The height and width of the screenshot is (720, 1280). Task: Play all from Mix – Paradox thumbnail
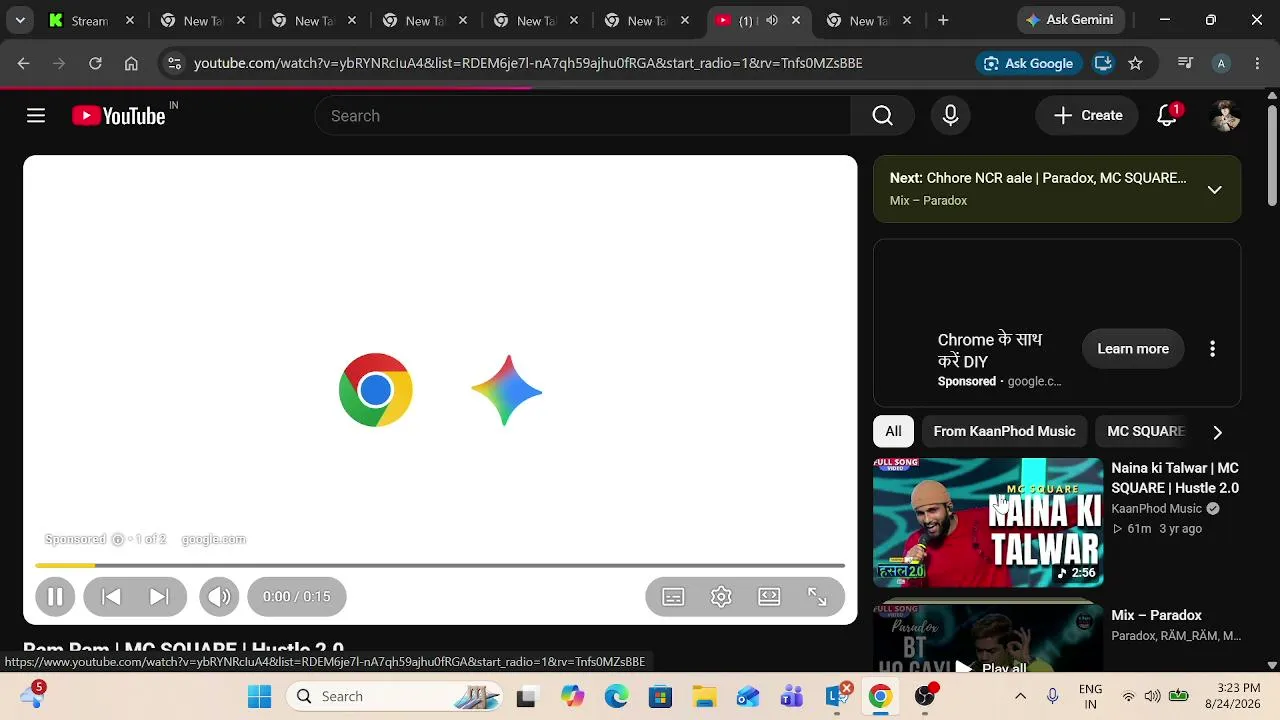(x=988, y=638)
